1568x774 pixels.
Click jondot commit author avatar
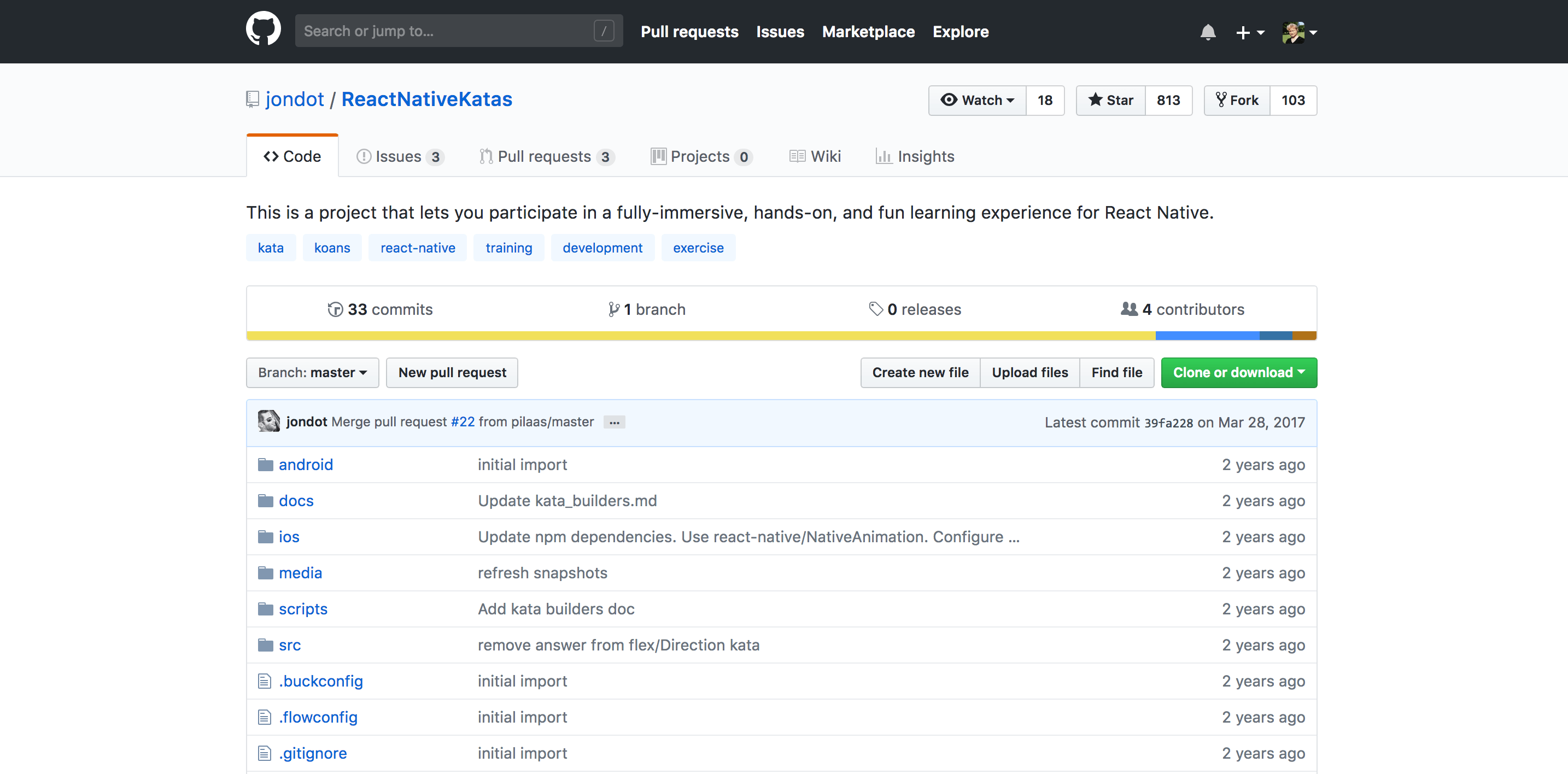[x=268, y=421]
